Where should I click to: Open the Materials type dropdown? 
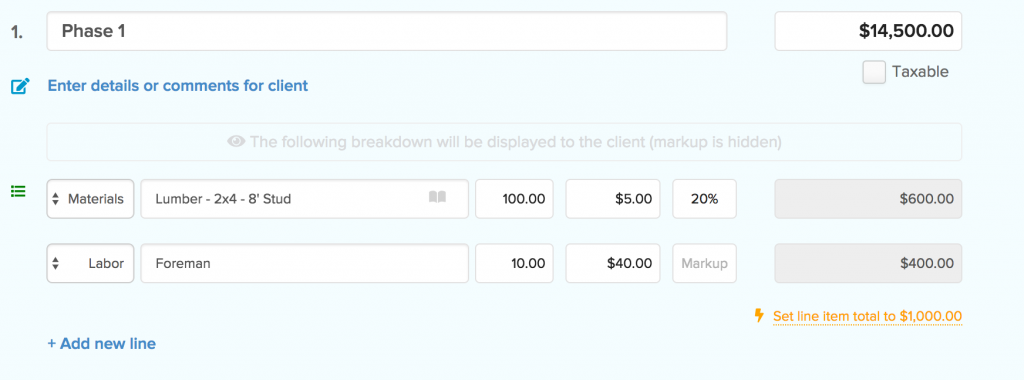tap(90, 198)
